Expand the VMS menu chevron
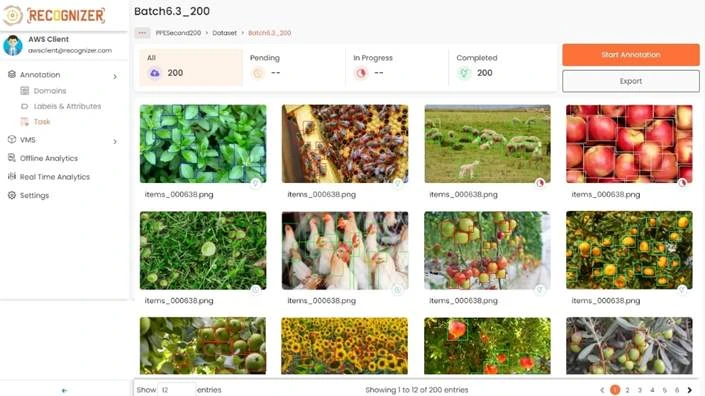705x396 pixels. click(115, 142)
